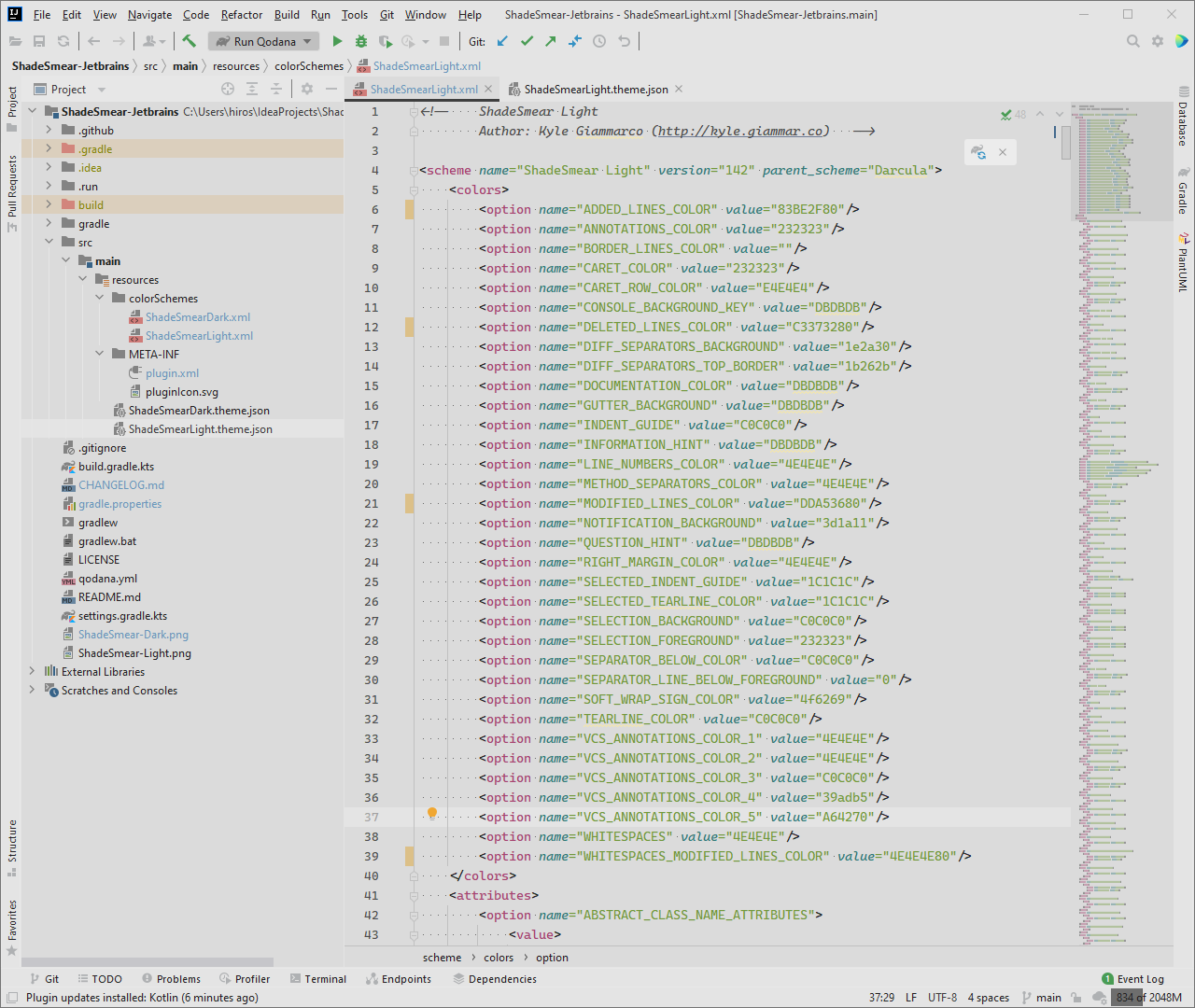Click the main Git branch widget in status bar
1195x1008 pixels.
tap(1041, 997)
